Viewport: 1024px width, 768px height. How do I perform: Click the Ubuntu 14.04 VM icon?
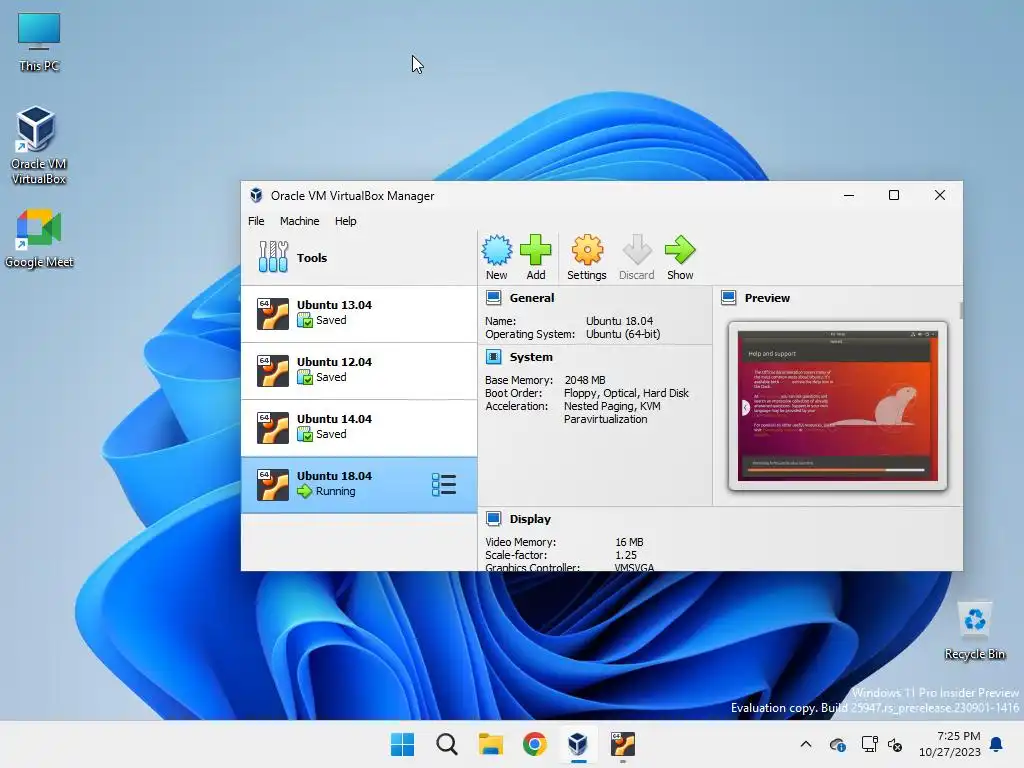coord(272,428)
